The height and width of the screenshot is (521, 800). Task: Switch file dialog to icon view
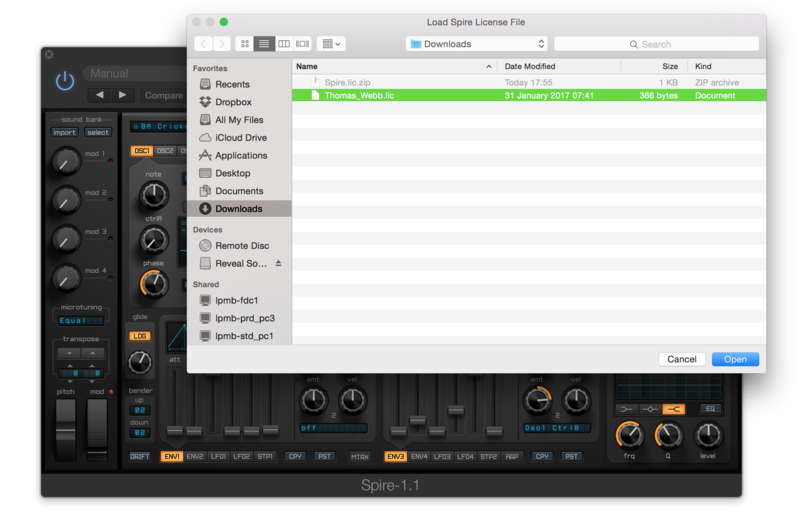pos(245,44)
